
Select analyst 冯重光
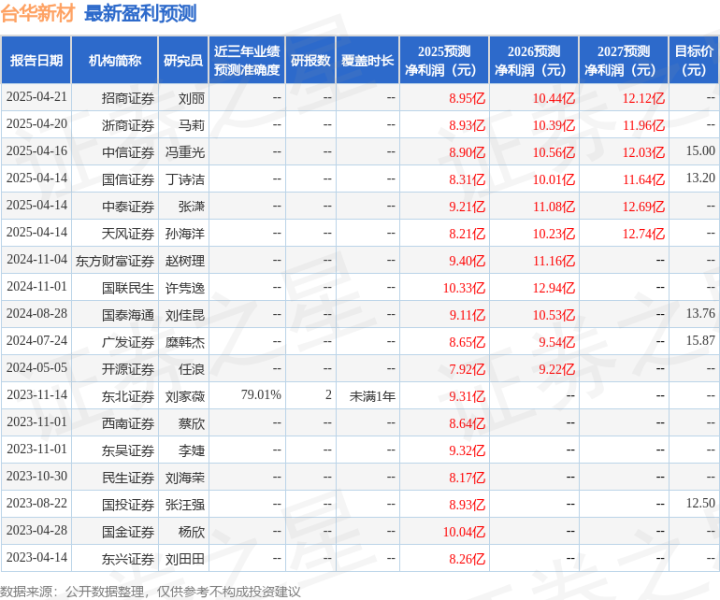185,152
